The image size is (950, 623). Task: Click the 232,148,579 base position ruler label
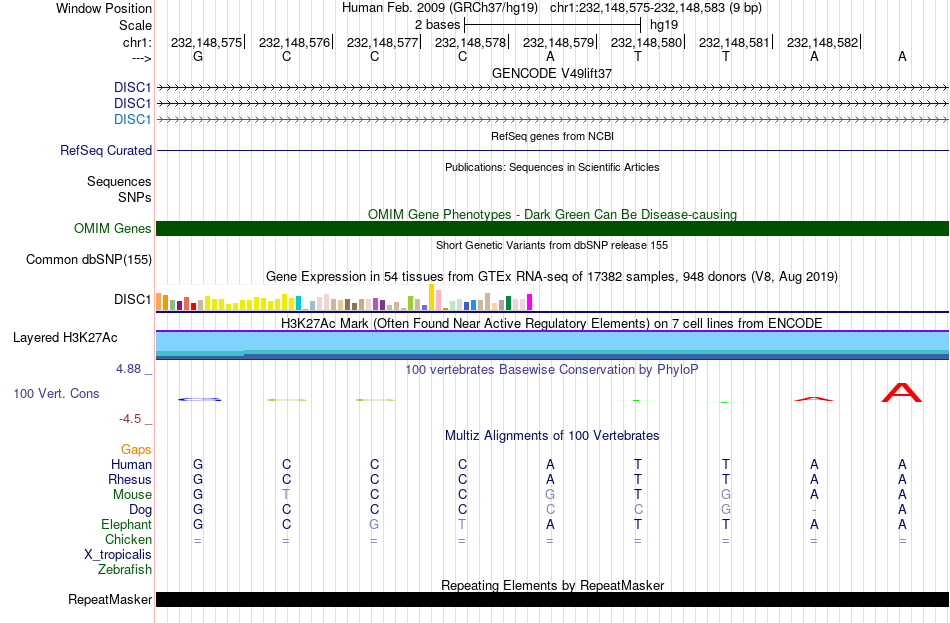[559, 42]
